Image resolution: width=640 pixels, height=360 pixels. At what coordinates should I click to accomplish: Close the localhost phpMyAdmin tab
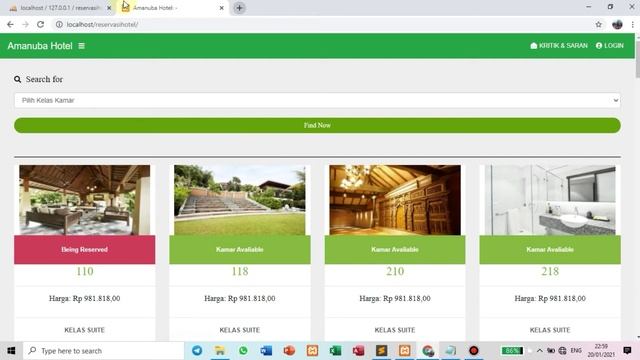(x=109, y=8)
